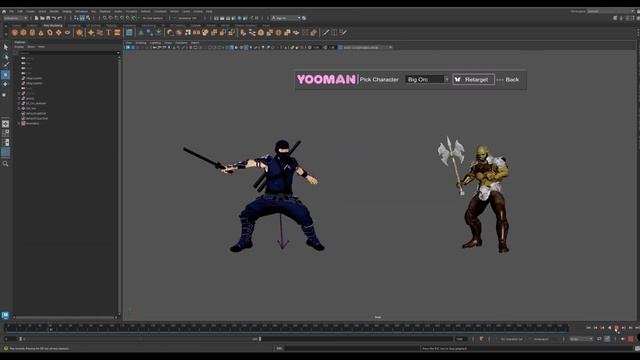Click the MEL command line input
Screen dimensions: 640x360
coord(351,349)
